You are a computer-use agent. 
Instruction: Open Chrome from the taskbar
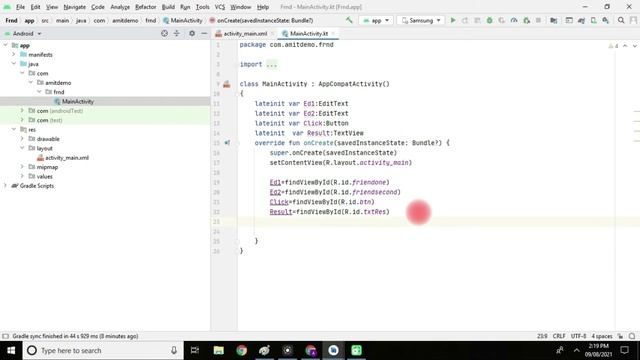click(x=242, y=351)
